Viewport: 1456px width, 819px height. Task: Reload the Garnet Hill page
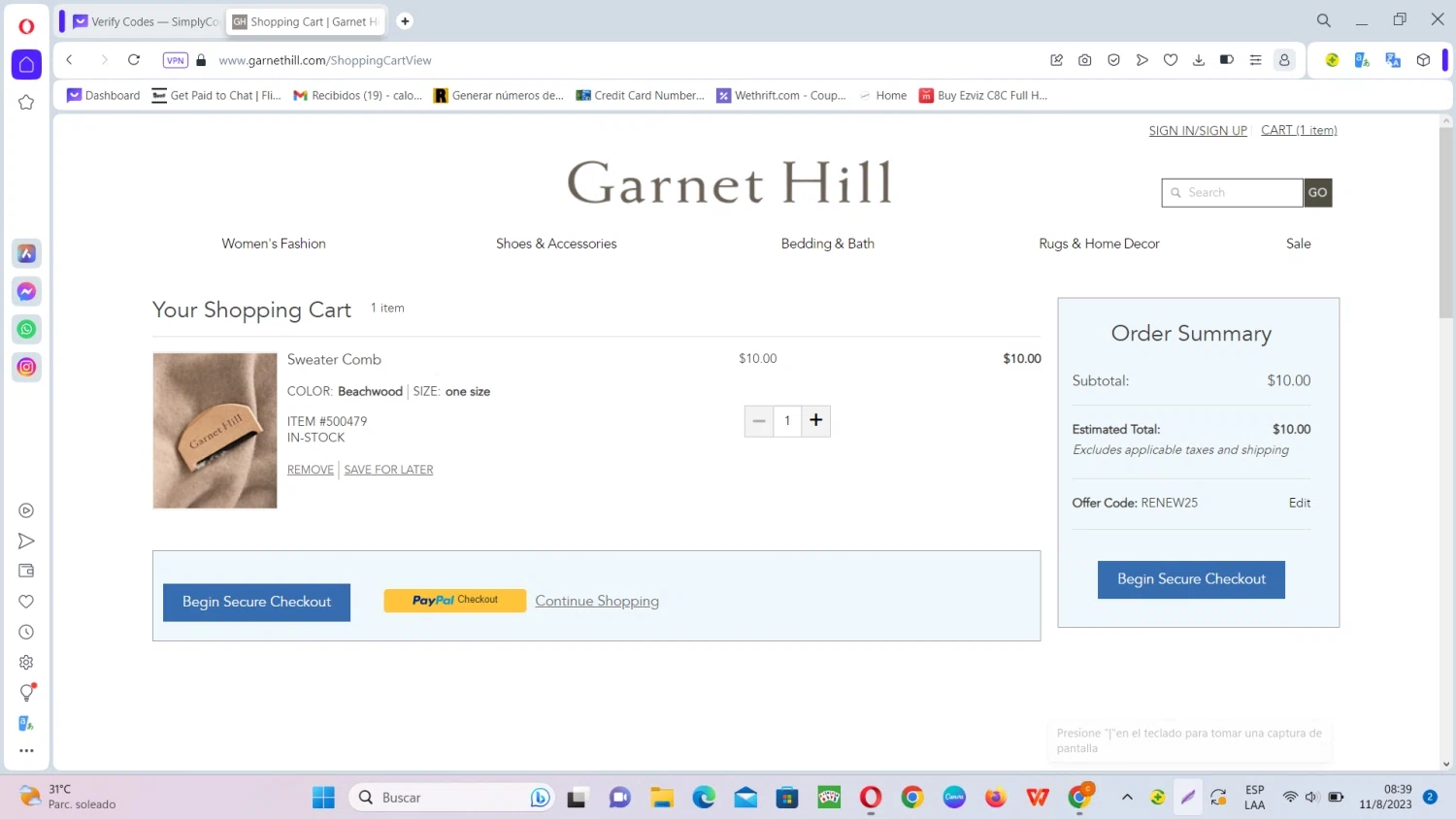click(x=134, y=60)
